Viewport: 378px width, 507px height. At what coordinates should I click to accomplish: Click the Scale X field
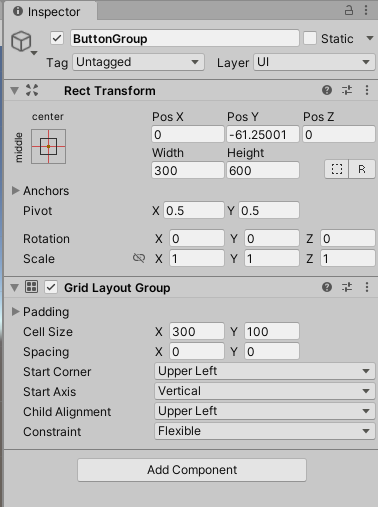[197, 258]
